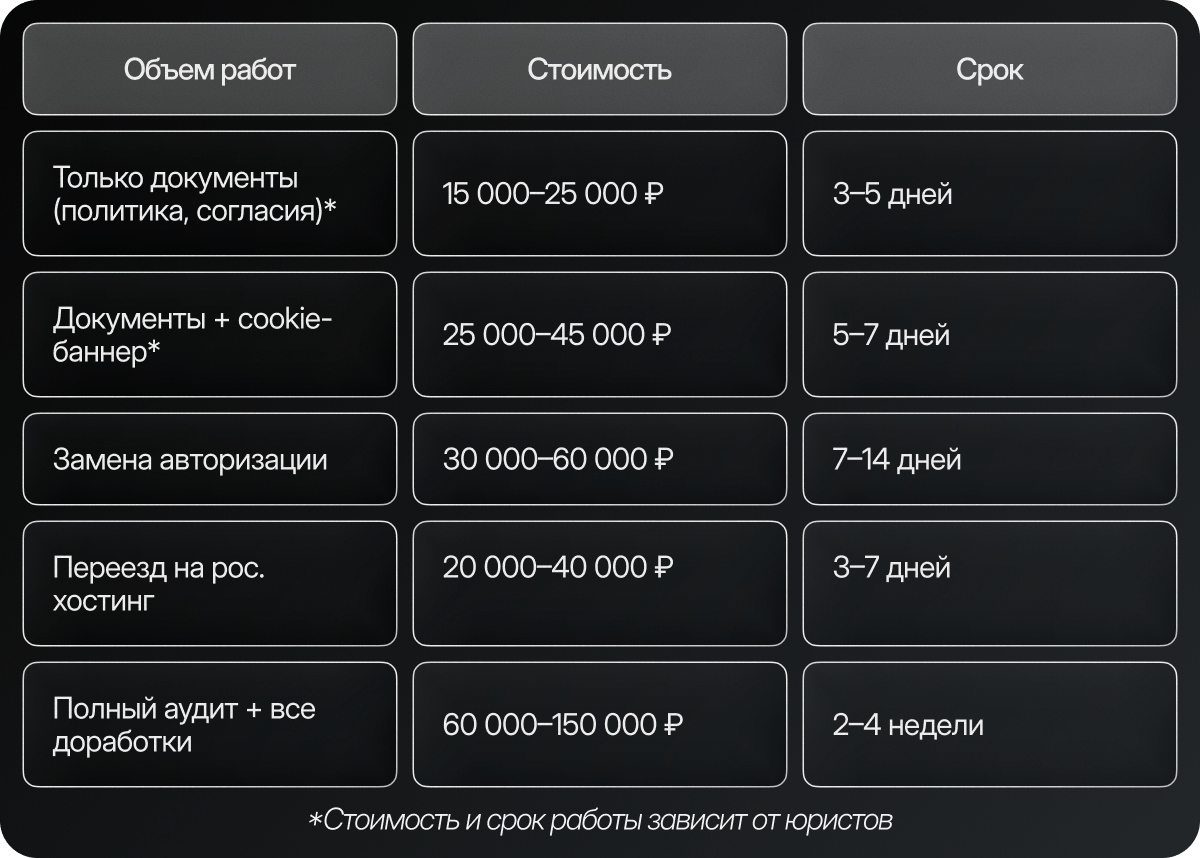Select the Полный аудит + все доработки cell
Image resolution: width=1200 pixels, height=858 pixels.
click(x=210, y=724)
